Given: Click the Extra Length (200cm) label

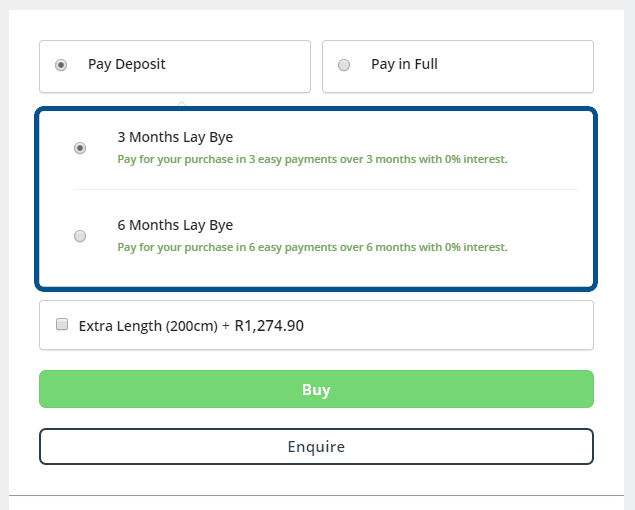Looking at the screenshot, I should click(148, 326).
